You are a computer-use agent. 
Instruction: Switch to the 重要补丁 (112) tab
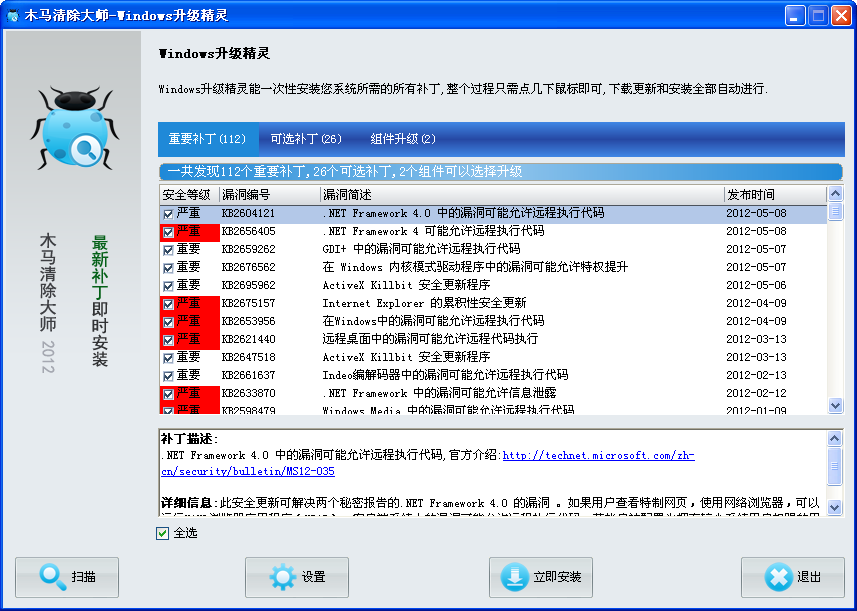point(208,139)
